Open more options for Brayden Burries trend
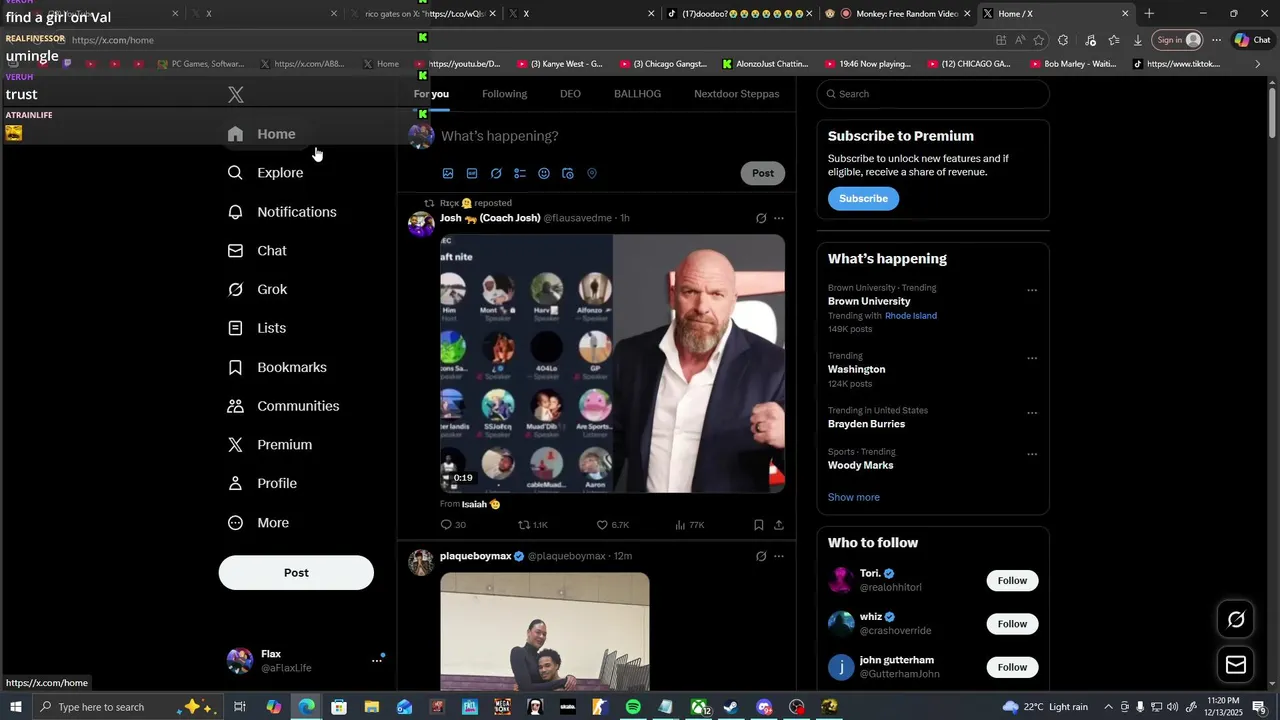Viewport: 1280px width, 720px height. point(1032,413)
